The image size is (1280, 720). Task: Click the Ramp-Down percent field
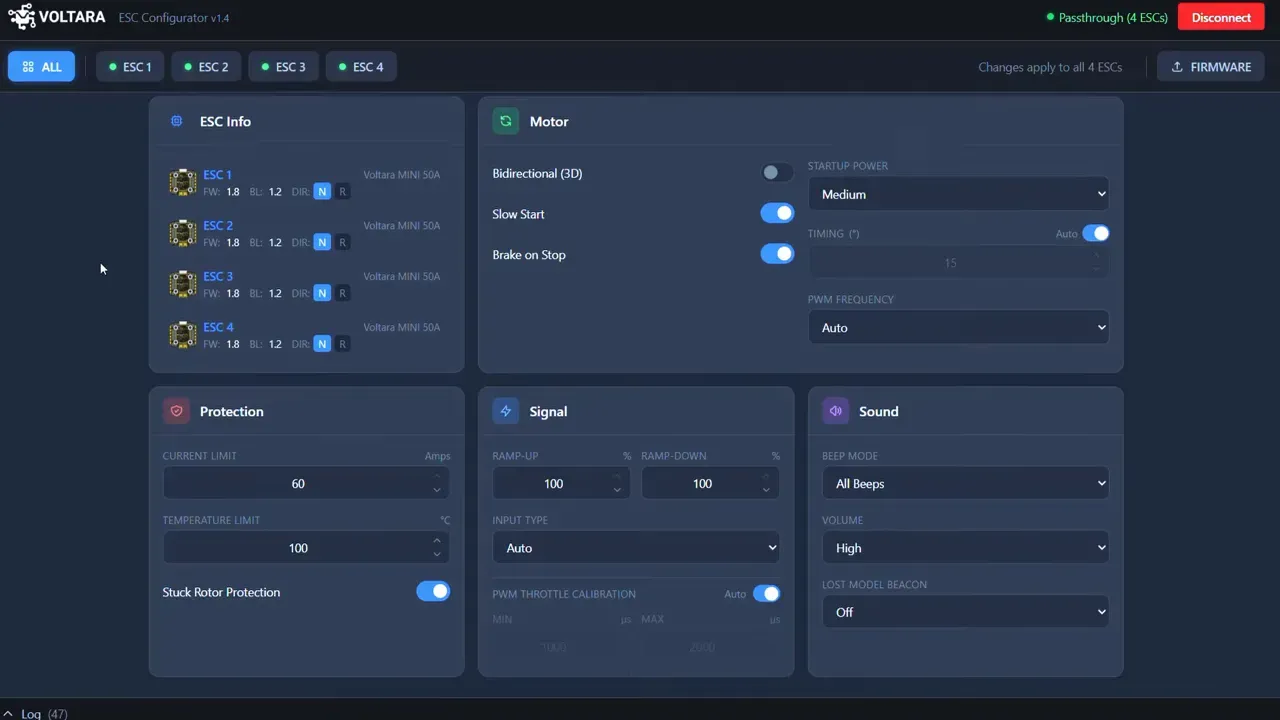pyautogui.click(x=710, y=484)
